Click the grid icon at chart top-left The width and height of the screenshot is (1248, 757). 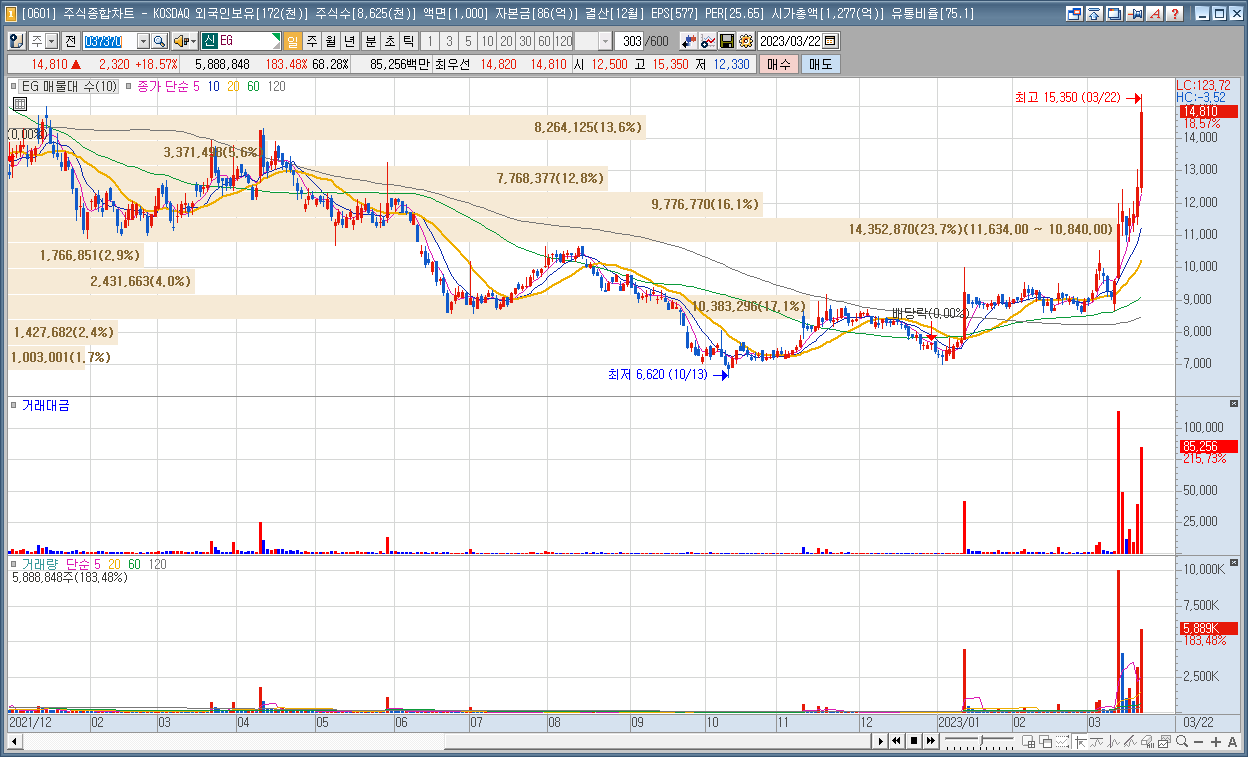[x=19, y=104]
